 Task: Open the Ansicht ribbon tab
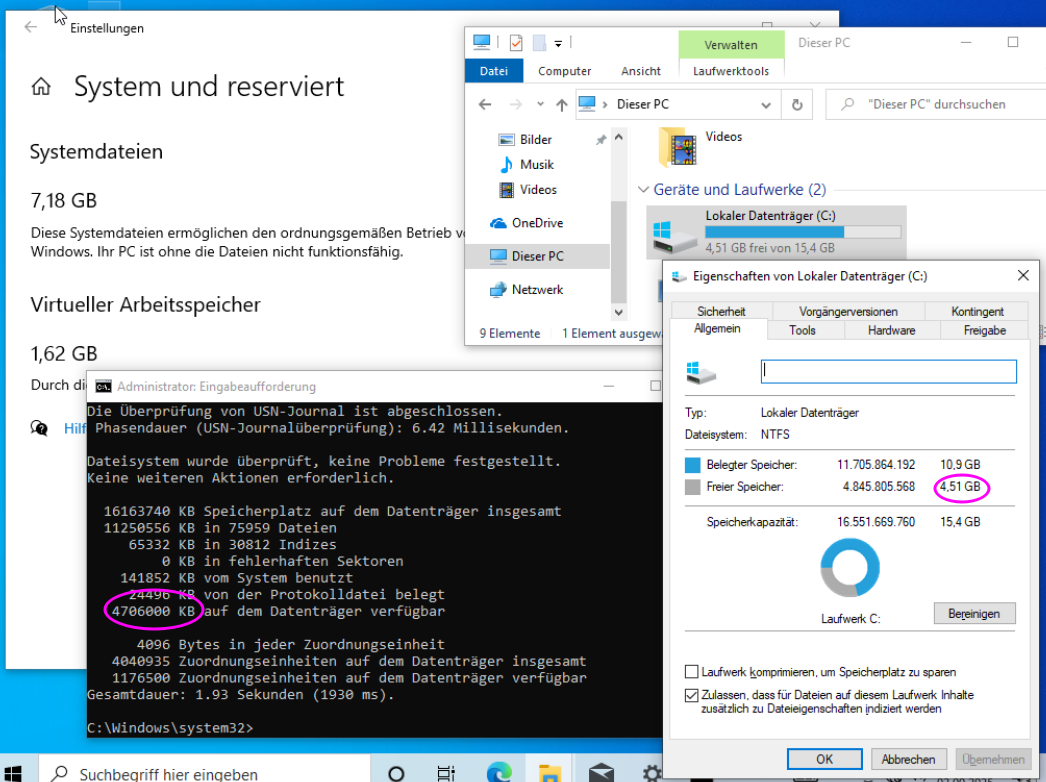pyautogui.click(x=640, y=71)
